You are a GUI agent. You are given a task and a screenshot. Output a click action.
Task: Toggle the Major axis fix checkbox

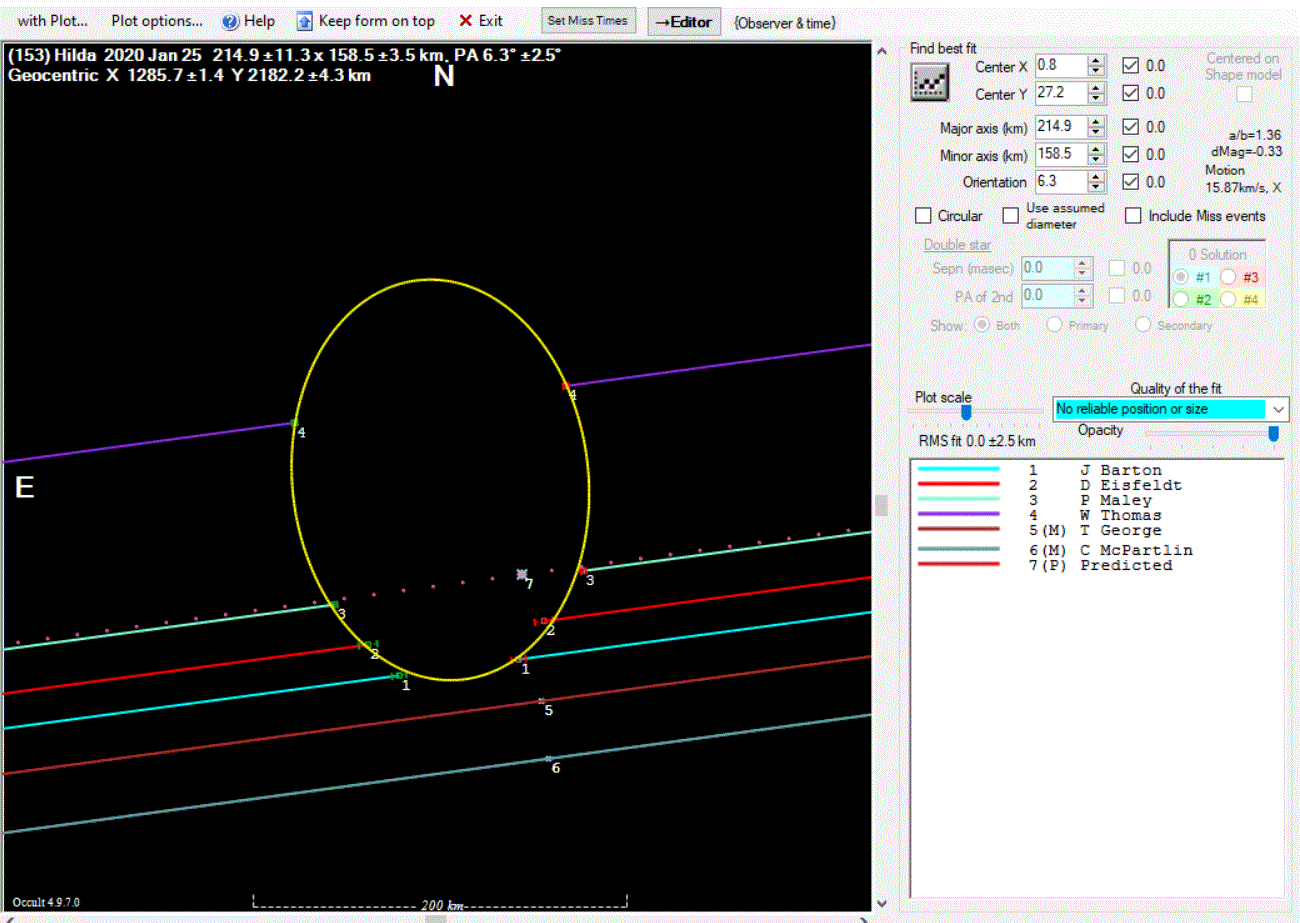click(1130, 127)
